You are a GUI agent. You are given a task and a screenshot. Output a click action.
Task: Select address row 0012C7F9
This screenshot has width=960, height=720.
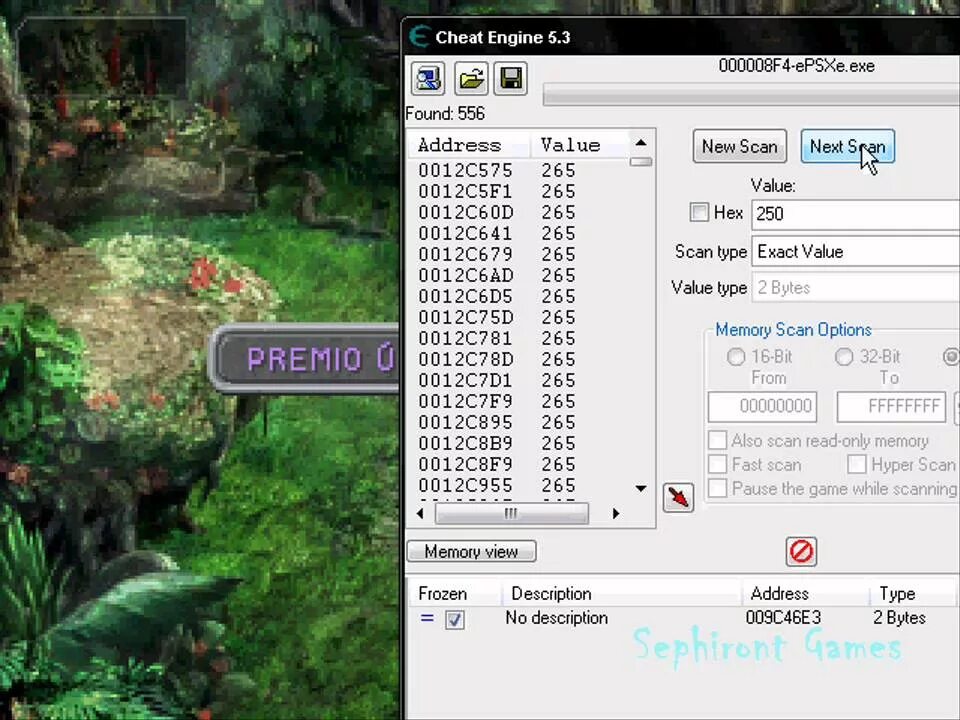click(520, 401)
